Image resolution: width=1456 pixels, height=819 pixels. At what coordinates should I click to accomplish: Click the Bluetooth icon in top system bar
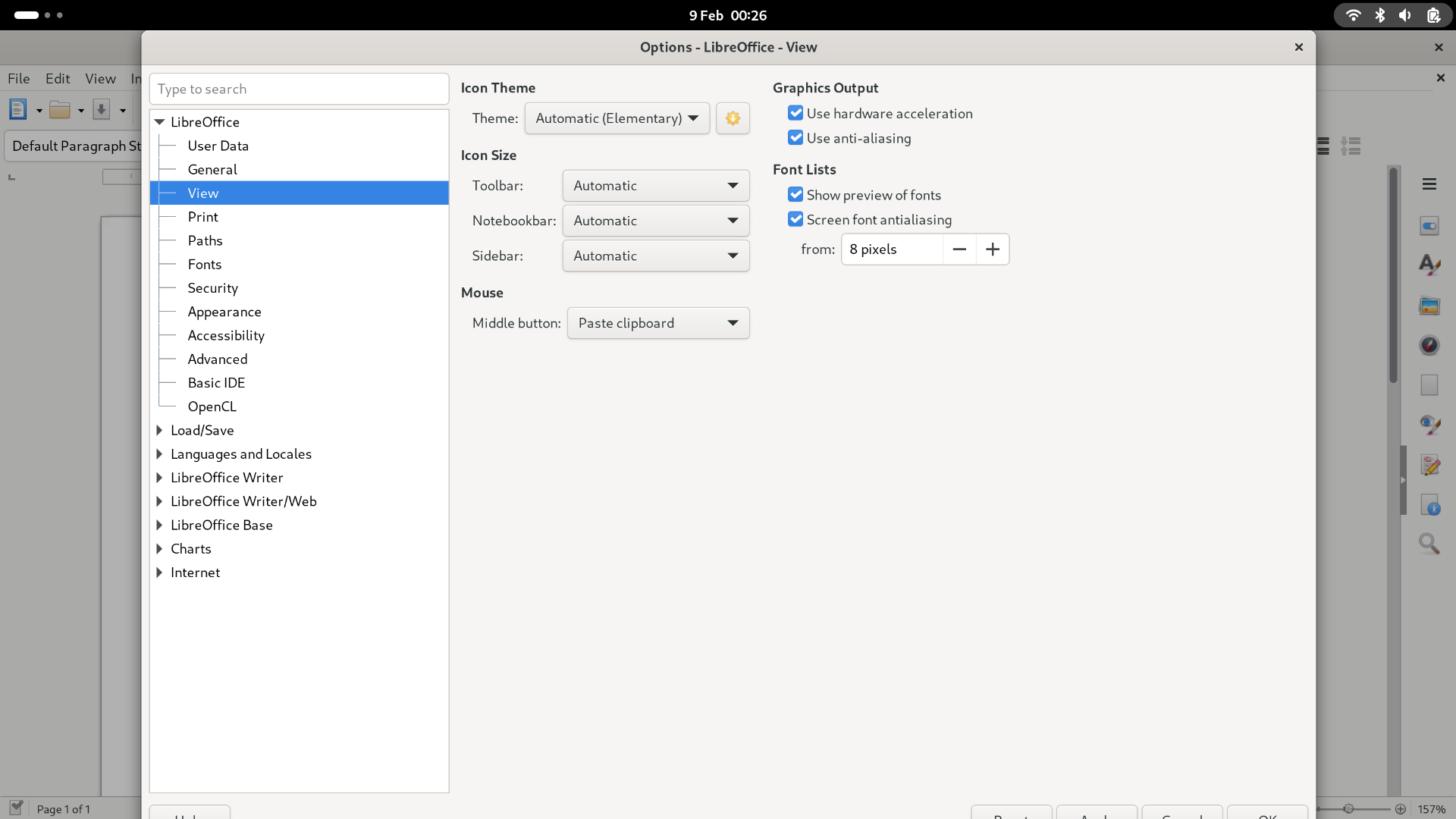(x=1380, y=15)
